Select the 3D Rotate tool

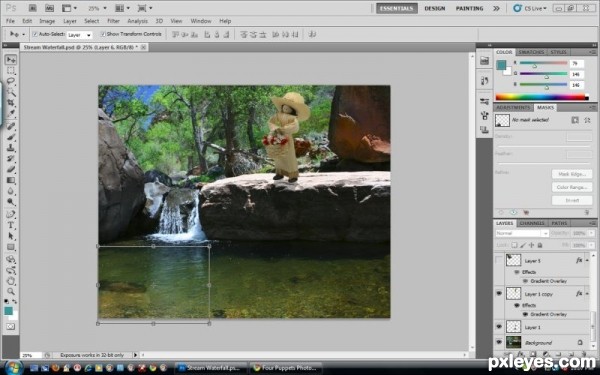[11, 259]
